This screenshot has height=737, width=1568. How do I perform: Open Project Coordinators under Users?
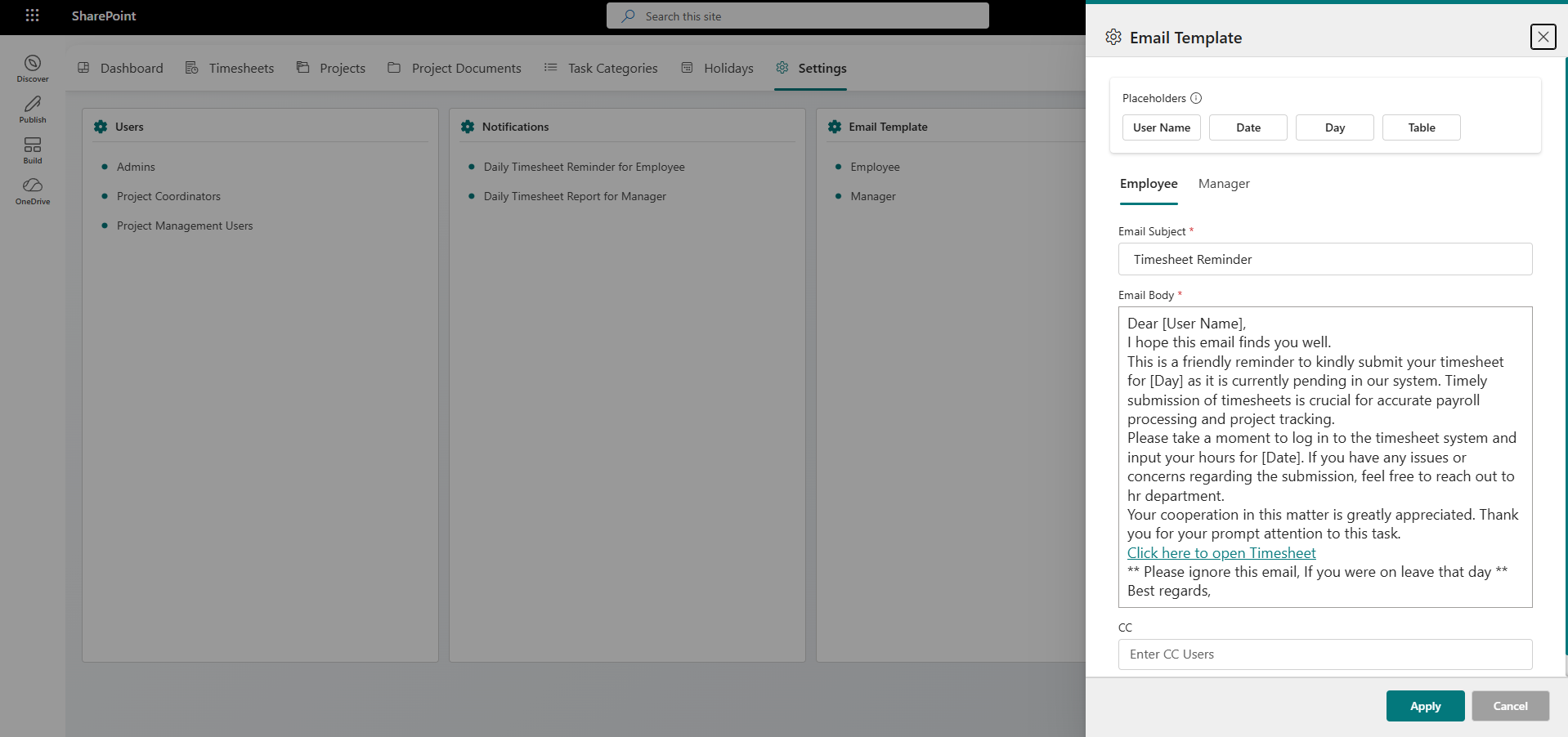tap(168, 196)
